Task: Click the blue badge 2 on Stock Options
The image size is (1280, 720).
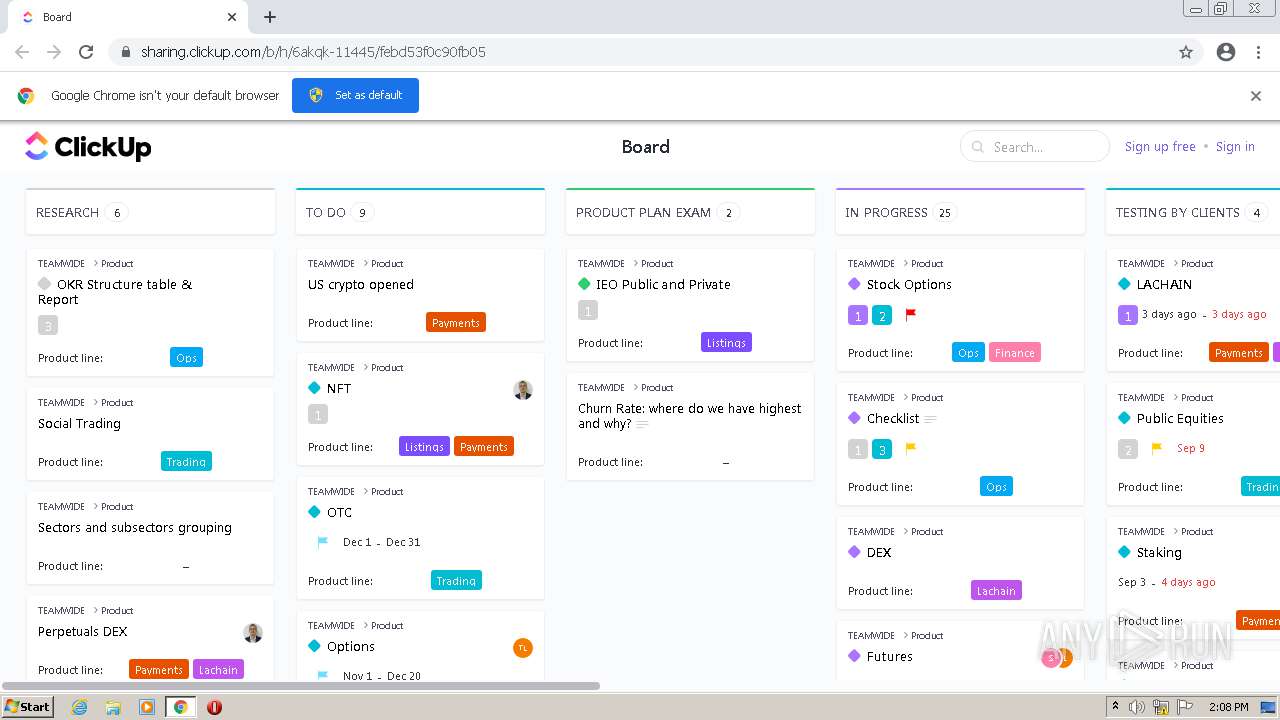Action: pyautogui.click(x=882, y=316)
